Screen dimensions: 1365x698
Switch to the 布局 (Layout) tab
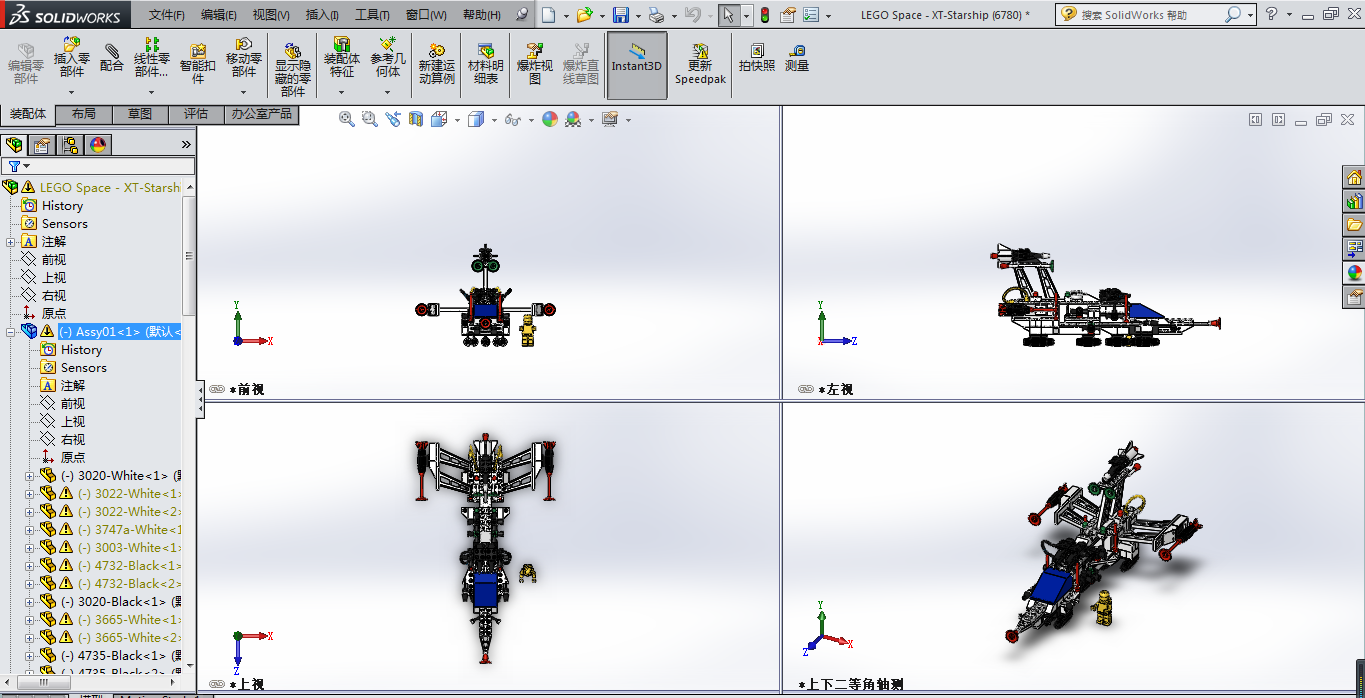click(84, 114)
